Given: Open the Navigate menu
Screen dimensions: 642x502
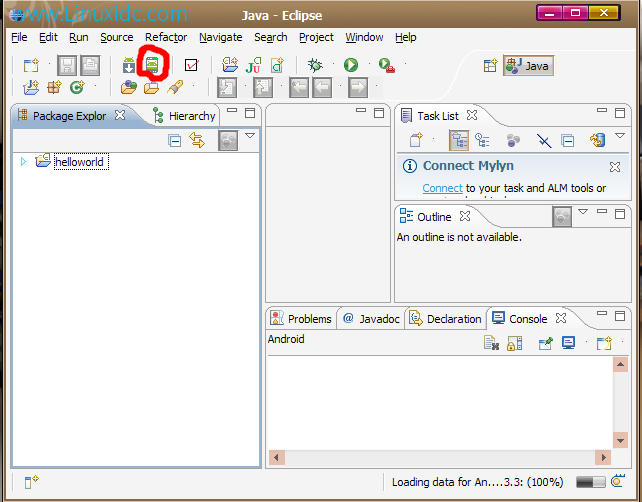Looking at the screenshot, I should [x=221, y=37].
